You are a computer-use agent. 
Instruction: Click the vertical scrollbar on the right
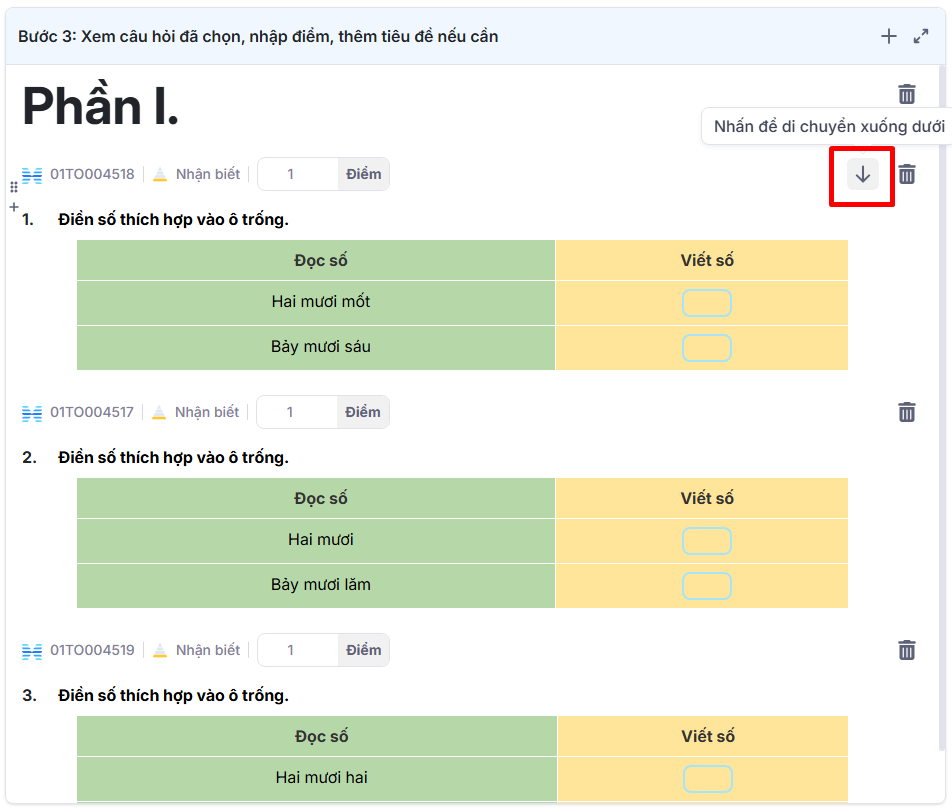point(943,400)
